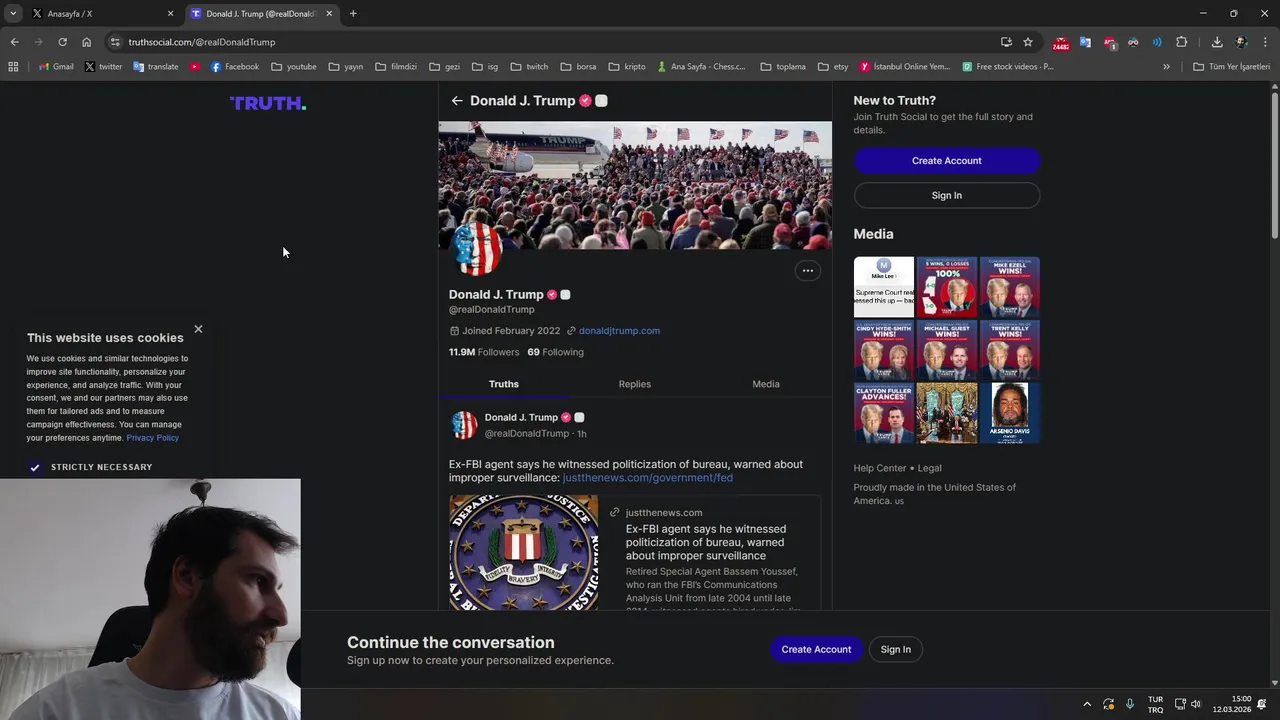Image resolution: width=1280 pixels, height=720 pixels.
Task: Open the borsa bookmarks folder
Action: (x=579, y=67)
